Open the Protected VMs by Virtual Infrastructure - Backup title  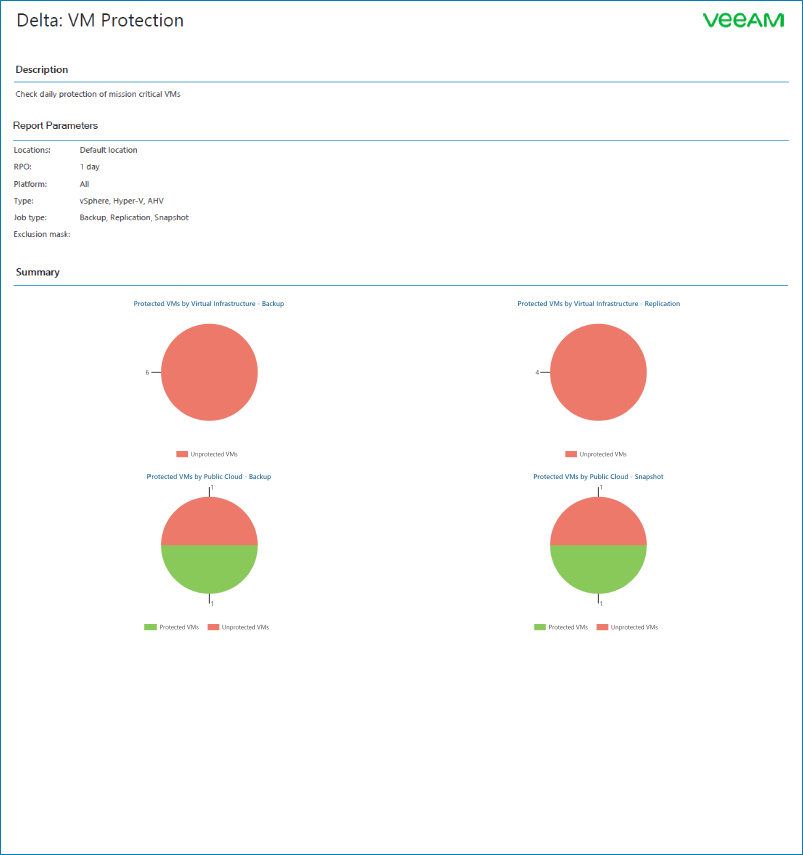[209, 304]
